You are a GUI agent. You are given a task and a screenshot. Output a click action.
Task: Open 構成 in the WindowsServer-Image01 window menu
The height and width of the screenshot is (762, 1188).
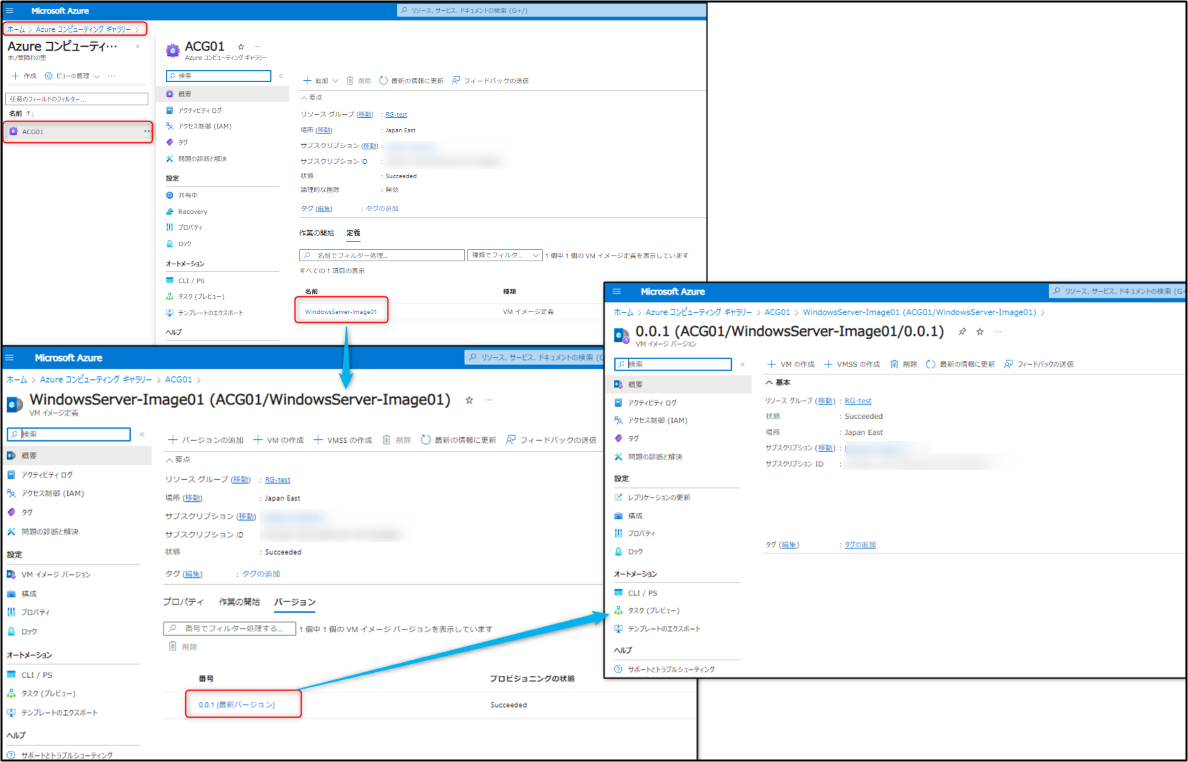click(x=29, y=594)
